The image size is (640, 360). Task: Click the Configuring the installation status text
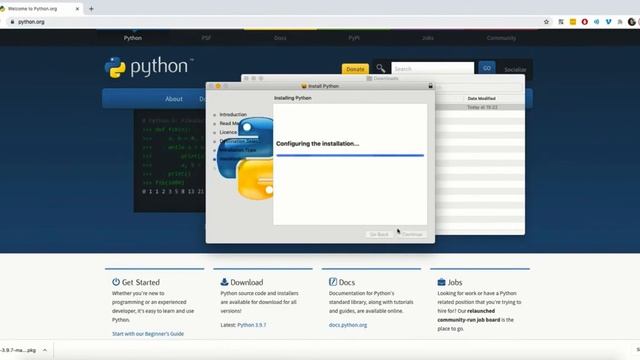318,144
